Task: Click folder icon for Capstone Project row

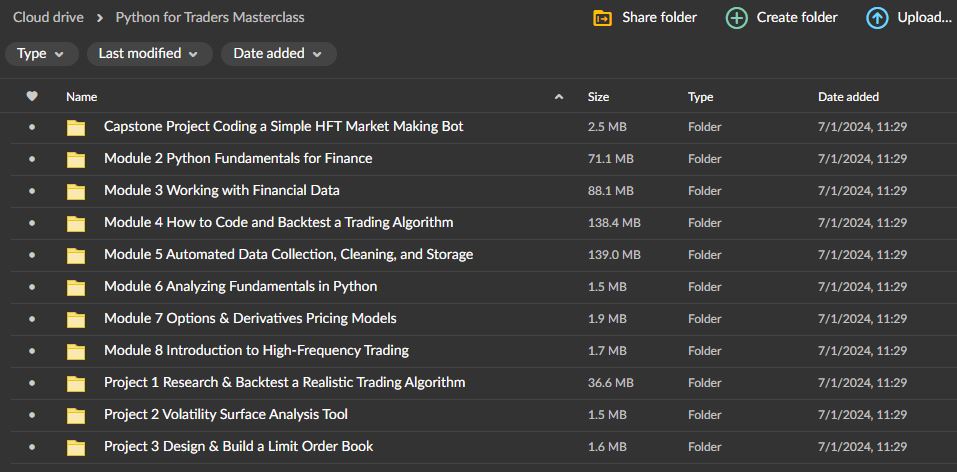Action: (x=76, y=127)
